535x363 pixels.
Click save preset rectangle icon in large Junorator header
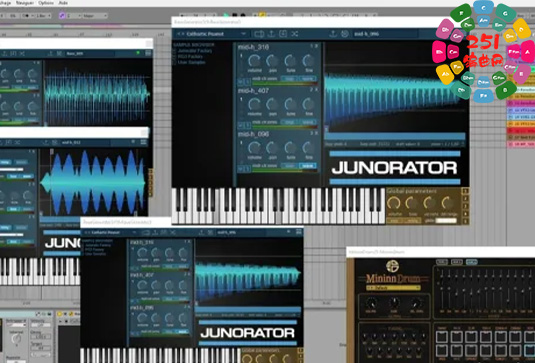coord(259,34)
